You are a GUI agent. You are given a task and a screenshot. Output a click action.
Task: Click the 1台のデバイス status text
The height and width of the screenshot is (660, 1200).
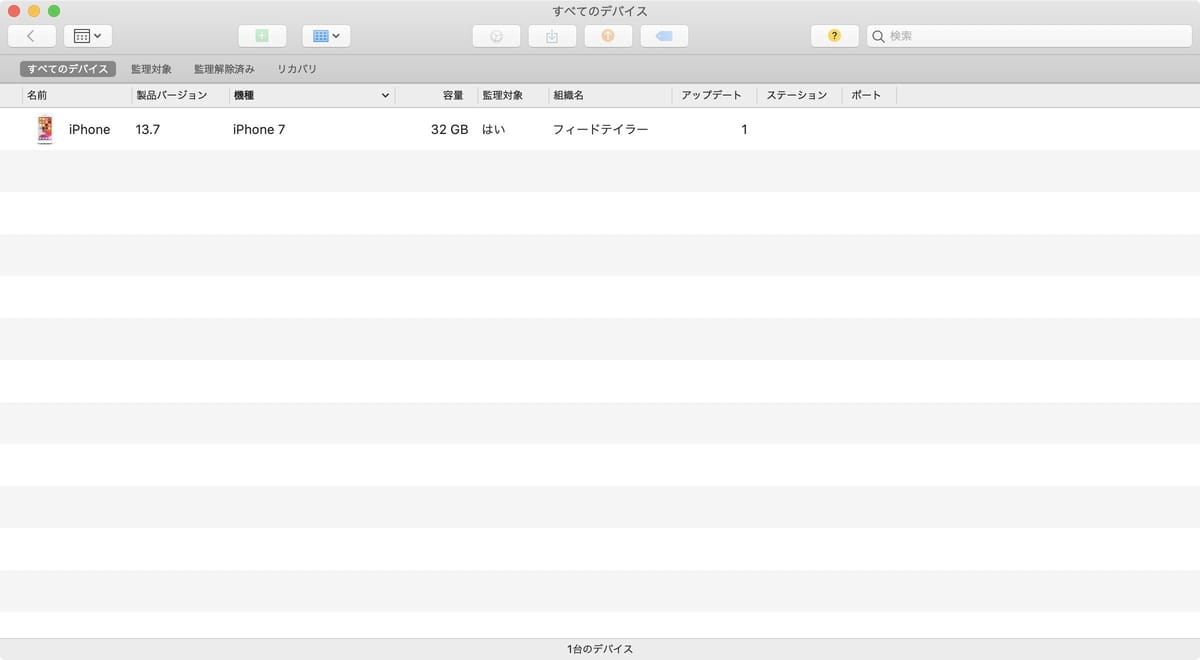coord(600,650)
